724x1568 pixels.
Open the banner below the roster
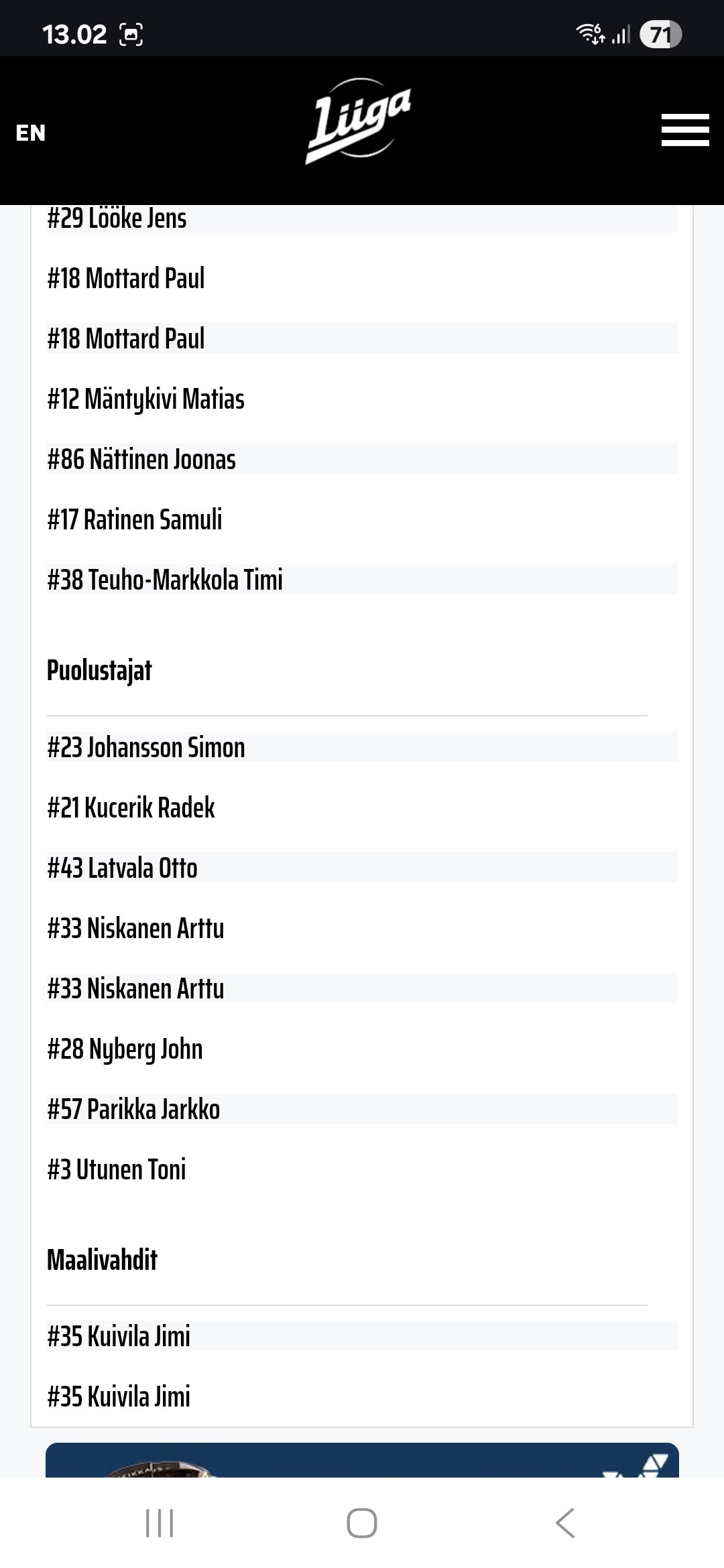362,1459
